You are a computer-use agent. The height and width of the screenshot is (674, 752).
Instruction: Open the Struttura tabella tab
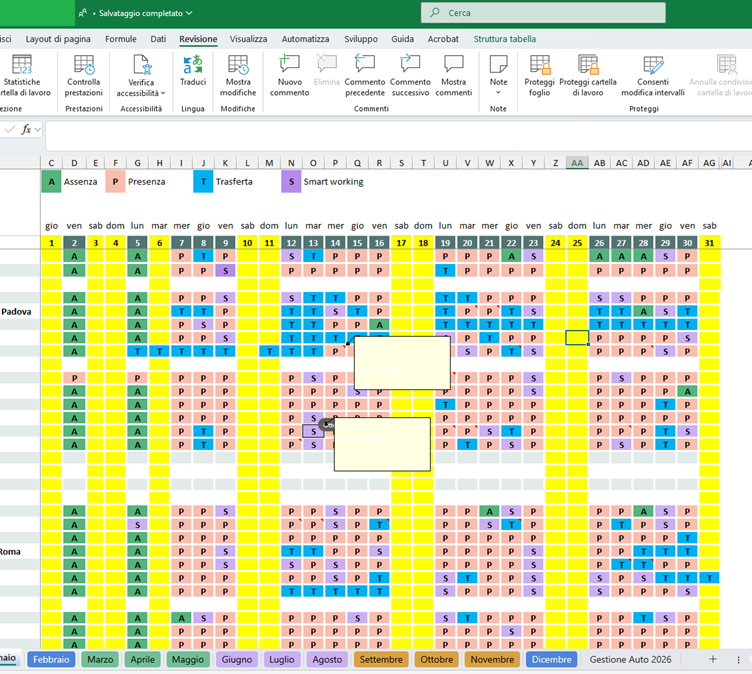click(x=505, y=39)
